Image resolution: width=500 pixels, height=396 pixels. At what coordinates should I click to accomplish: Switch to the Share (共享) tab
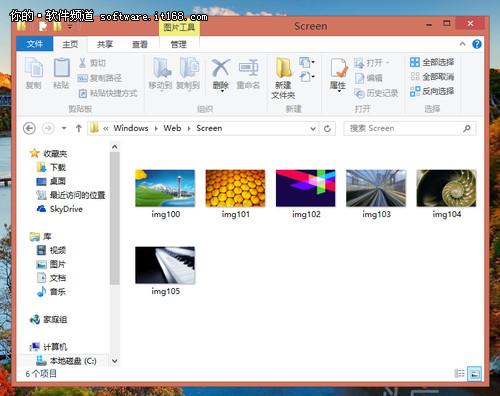105,44
